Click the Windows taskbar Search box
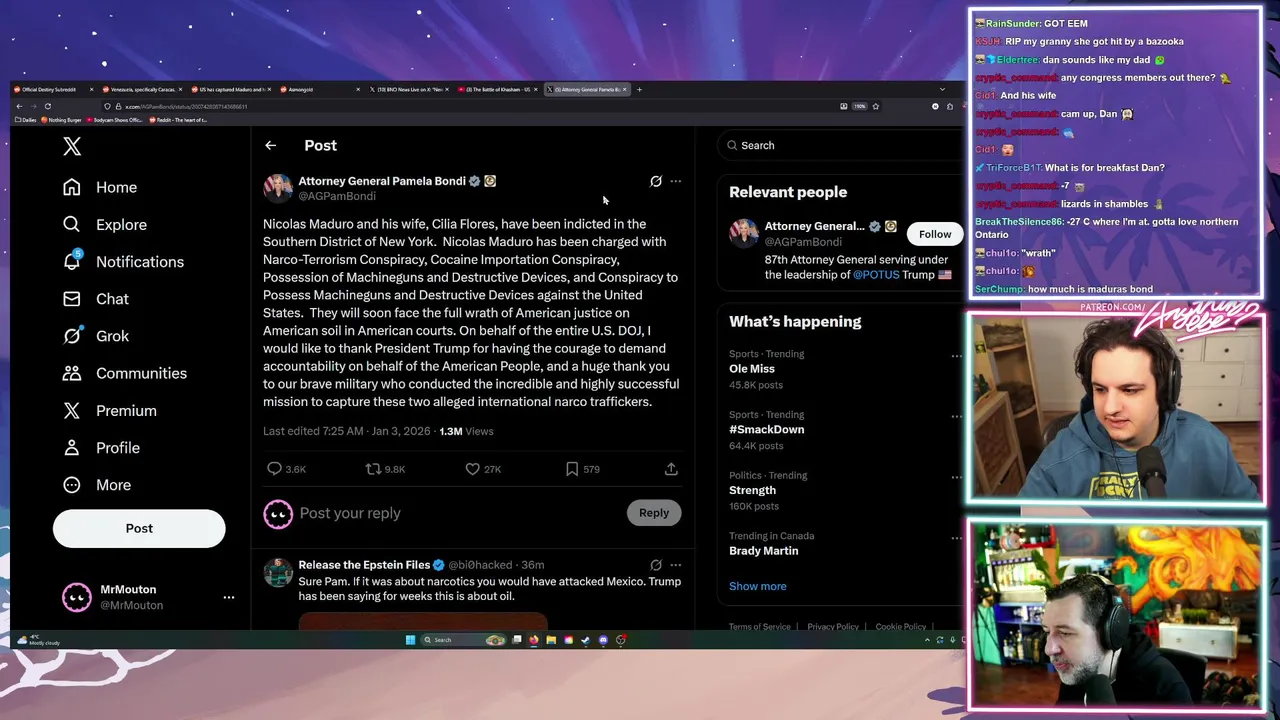Viewport: 1280px width, 720px height. coord(463,640)
